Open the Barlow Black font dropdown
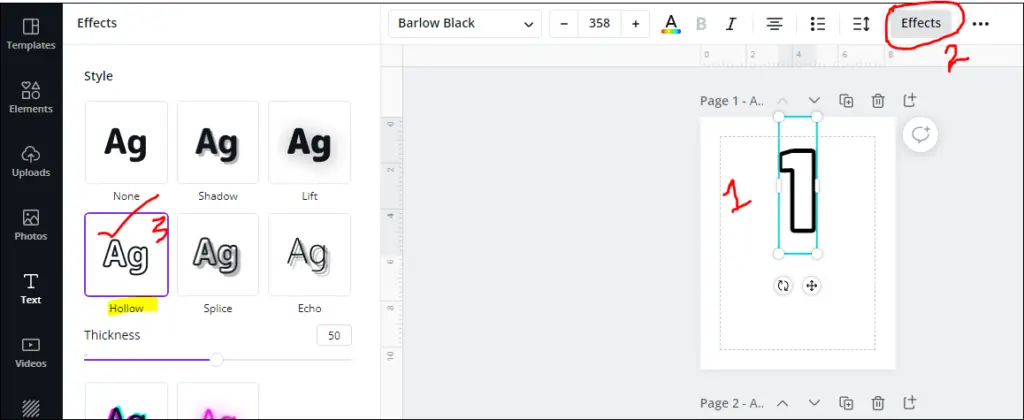Viewport: 1024px width, 420px height. click(x=465, y=24)
